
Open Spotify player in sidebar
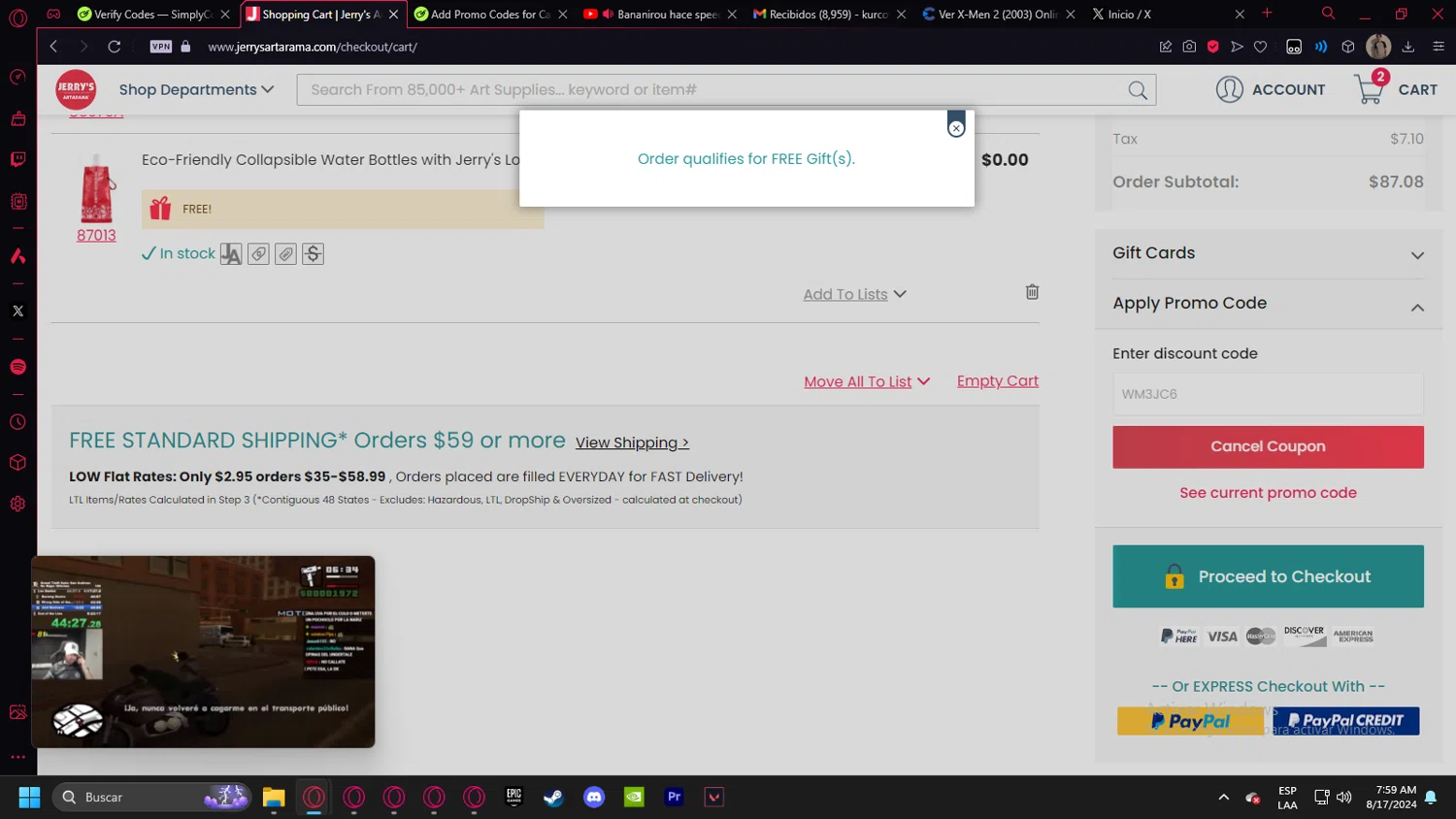tap(17, 367)
